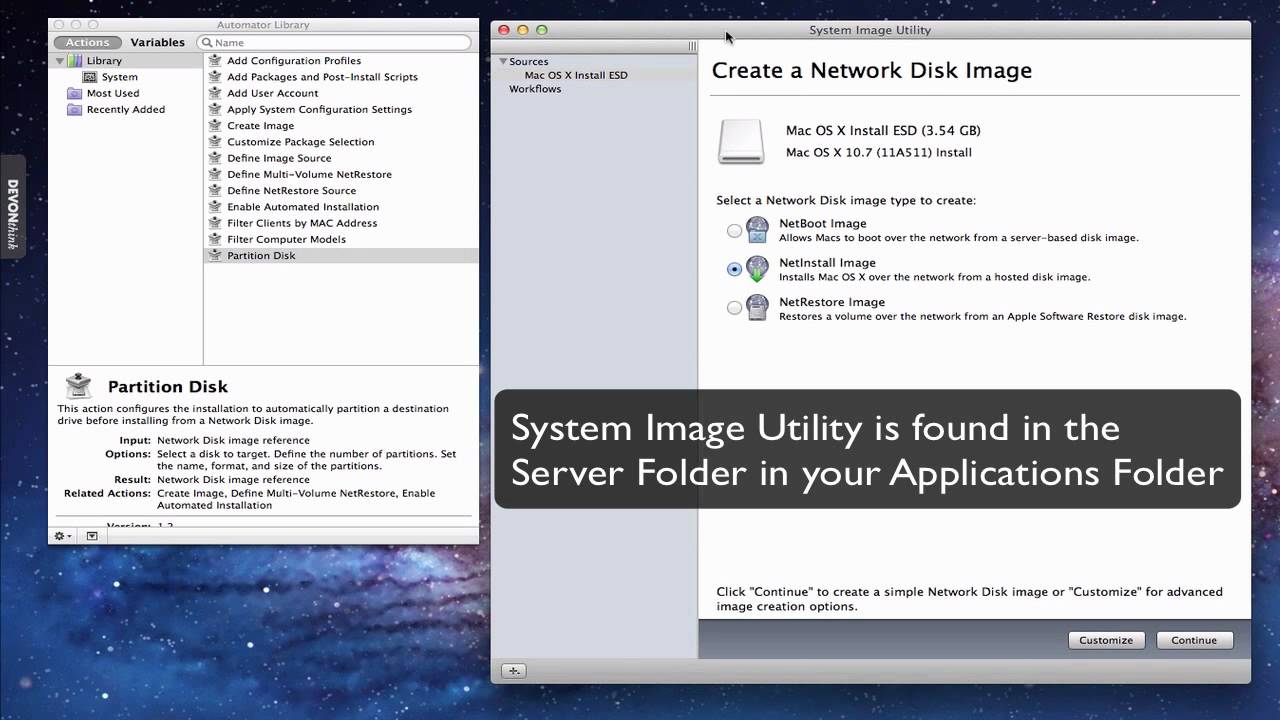Click the Define Multi-Volume NetRestore icon

click(x=215, y=174)
